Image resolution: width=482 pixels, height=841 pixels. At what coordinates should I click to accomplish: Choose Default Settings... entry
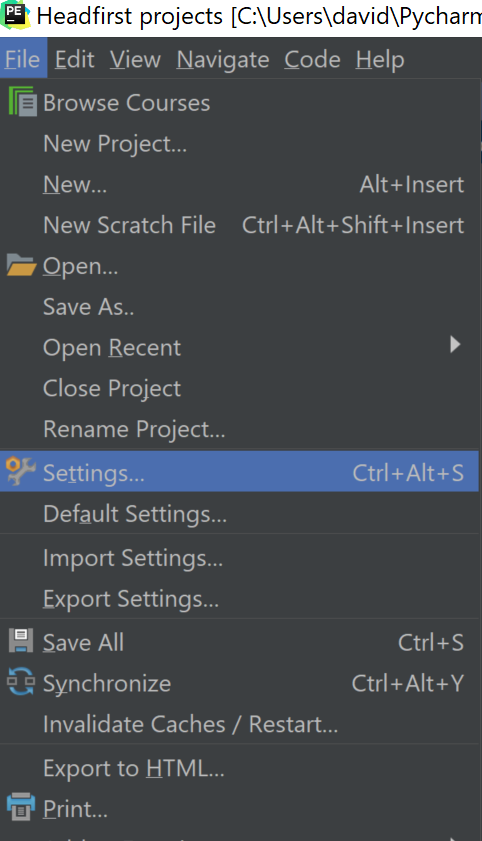click(x=239, y=514)
